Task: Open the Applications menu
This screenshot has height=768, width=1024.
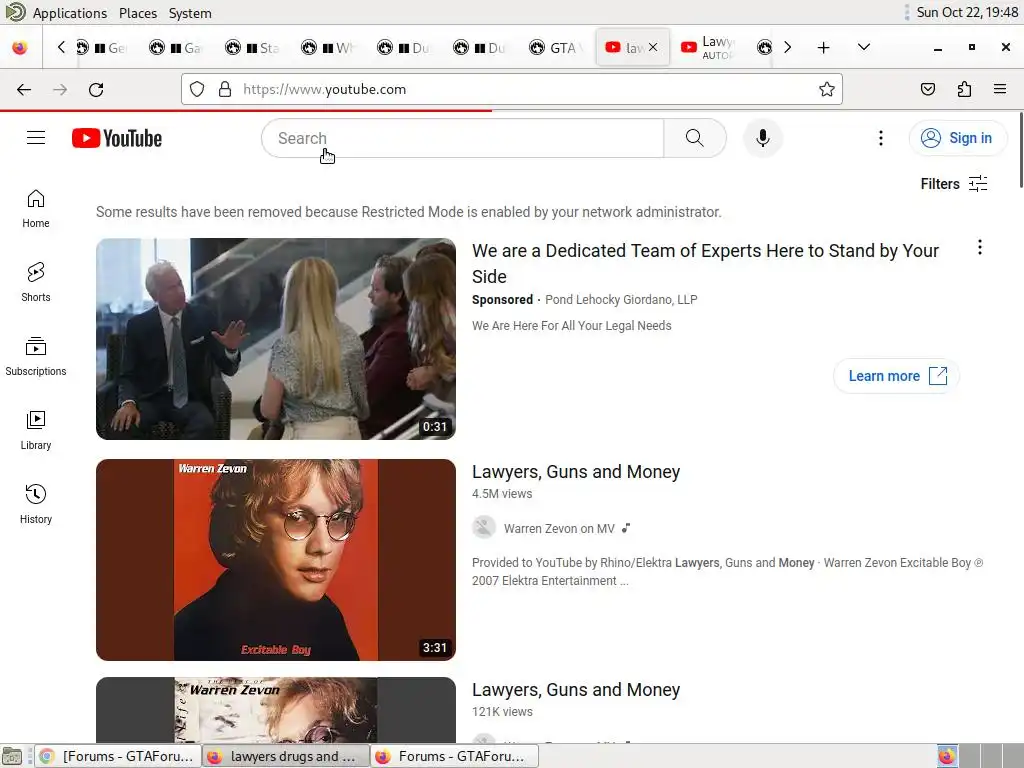Action: click(x=69, y=13)
